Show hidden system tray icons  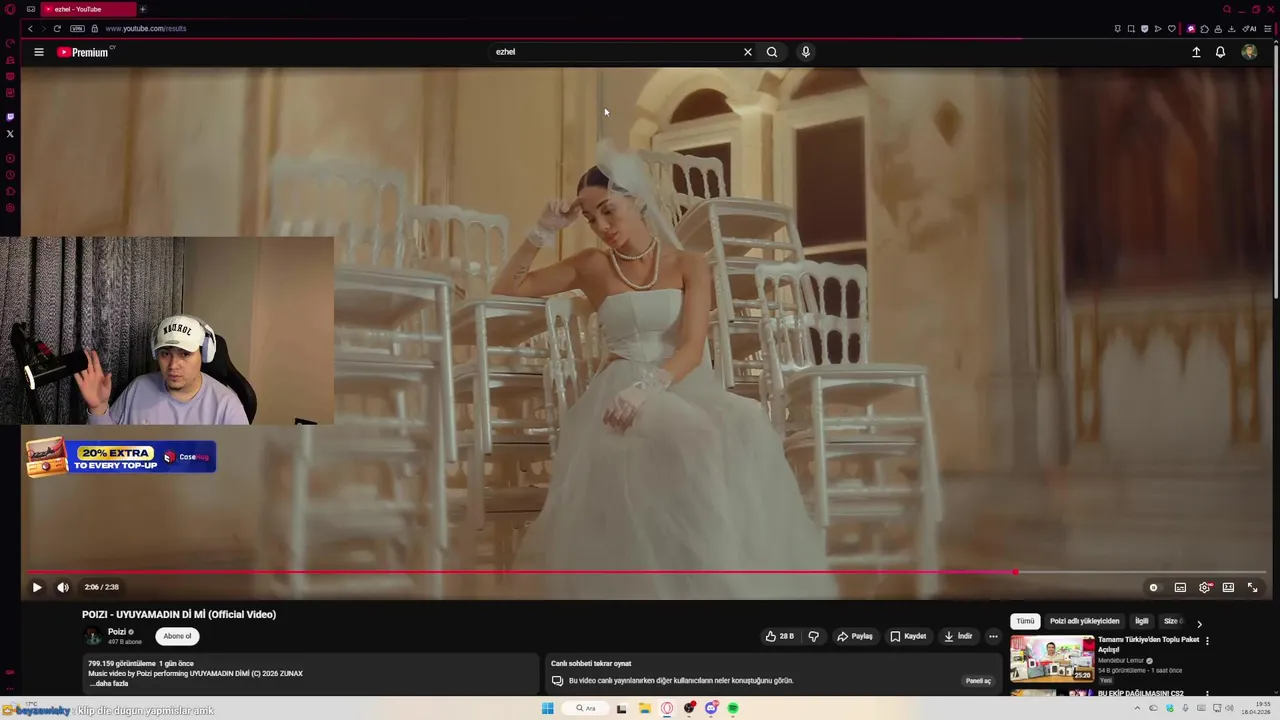tap(1137, 708)
